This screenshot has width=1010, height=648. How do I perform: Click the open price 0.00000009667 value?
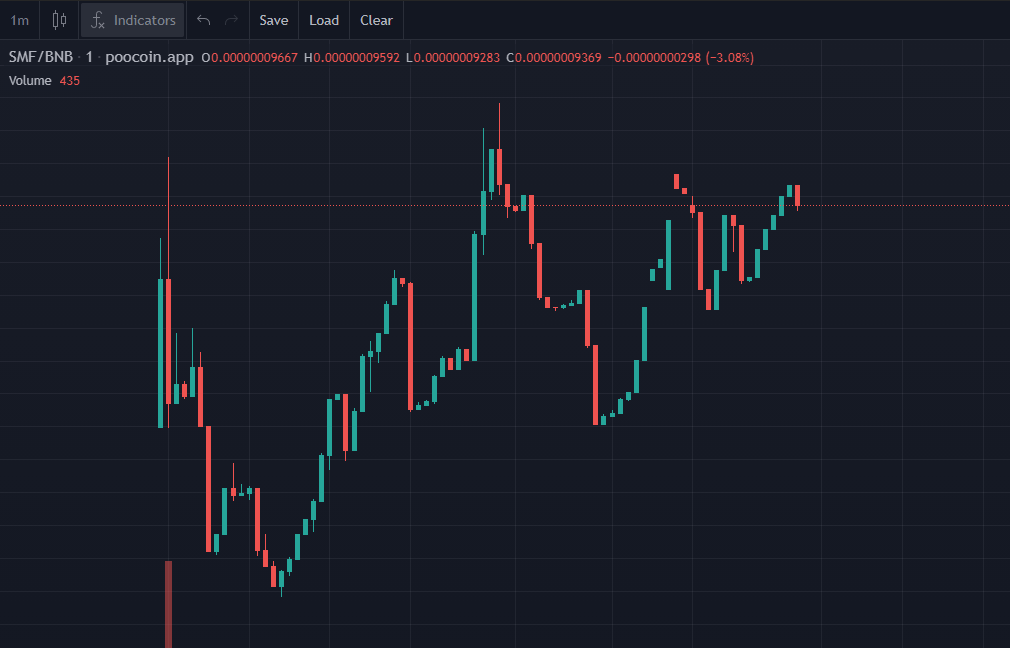(254, 57)
